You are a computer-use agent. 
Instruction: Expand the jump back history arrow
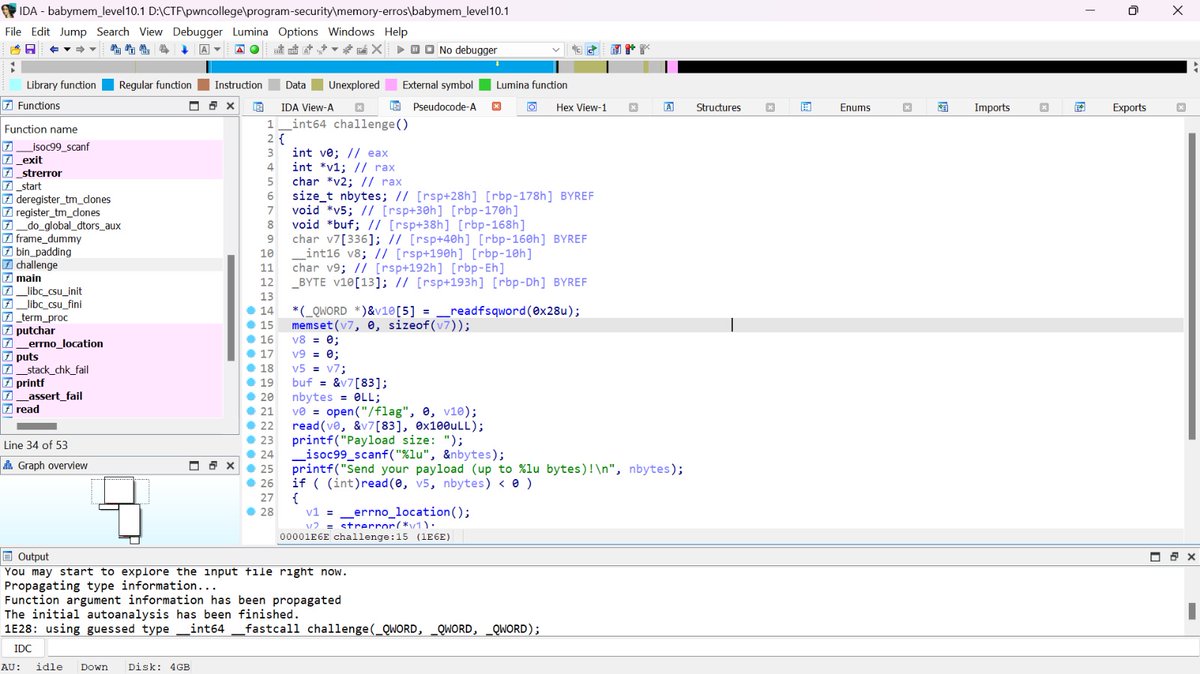coord(66,49)
